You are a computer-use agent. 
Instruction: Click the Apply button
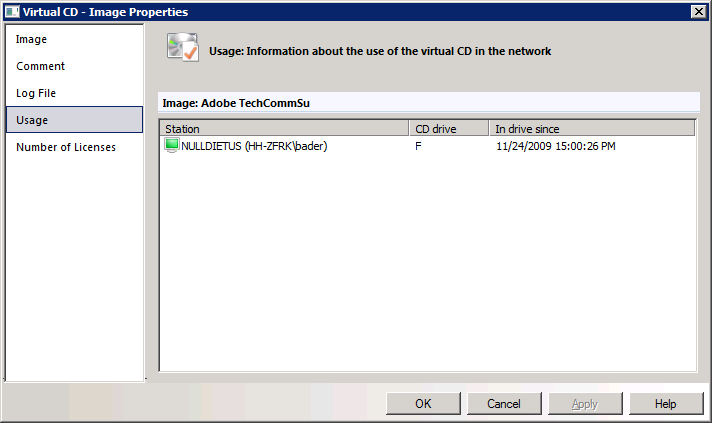point(585,403)
